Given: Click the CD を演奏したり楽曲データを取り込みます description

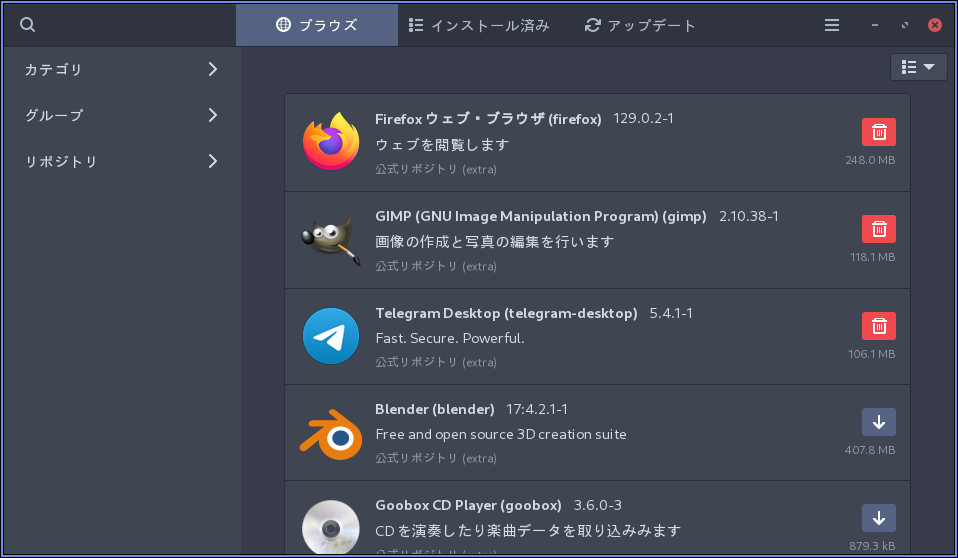Looking at the screenshot, I should pos(528,530).
